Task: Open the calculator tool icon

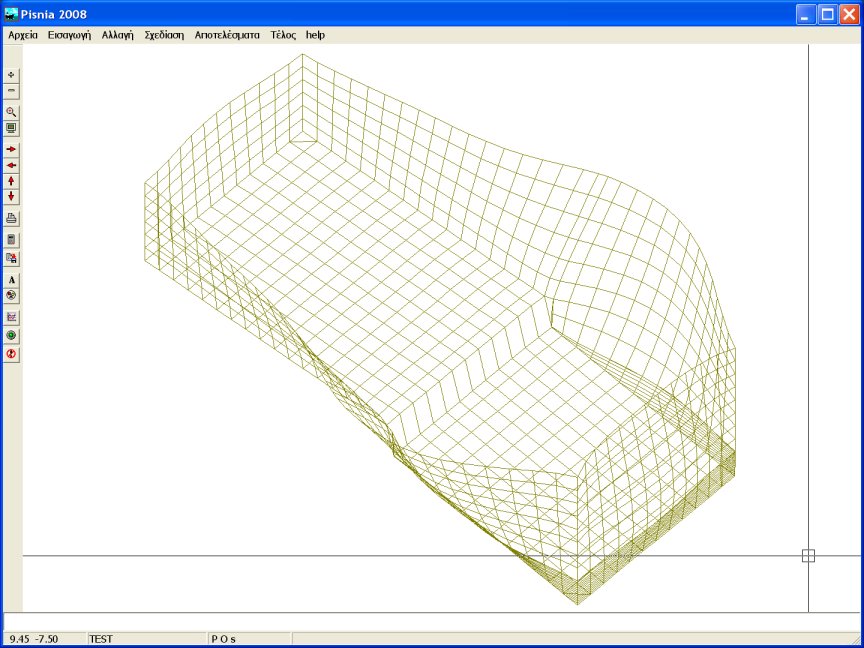Action: pyautogui.click(x=12, y=240)
